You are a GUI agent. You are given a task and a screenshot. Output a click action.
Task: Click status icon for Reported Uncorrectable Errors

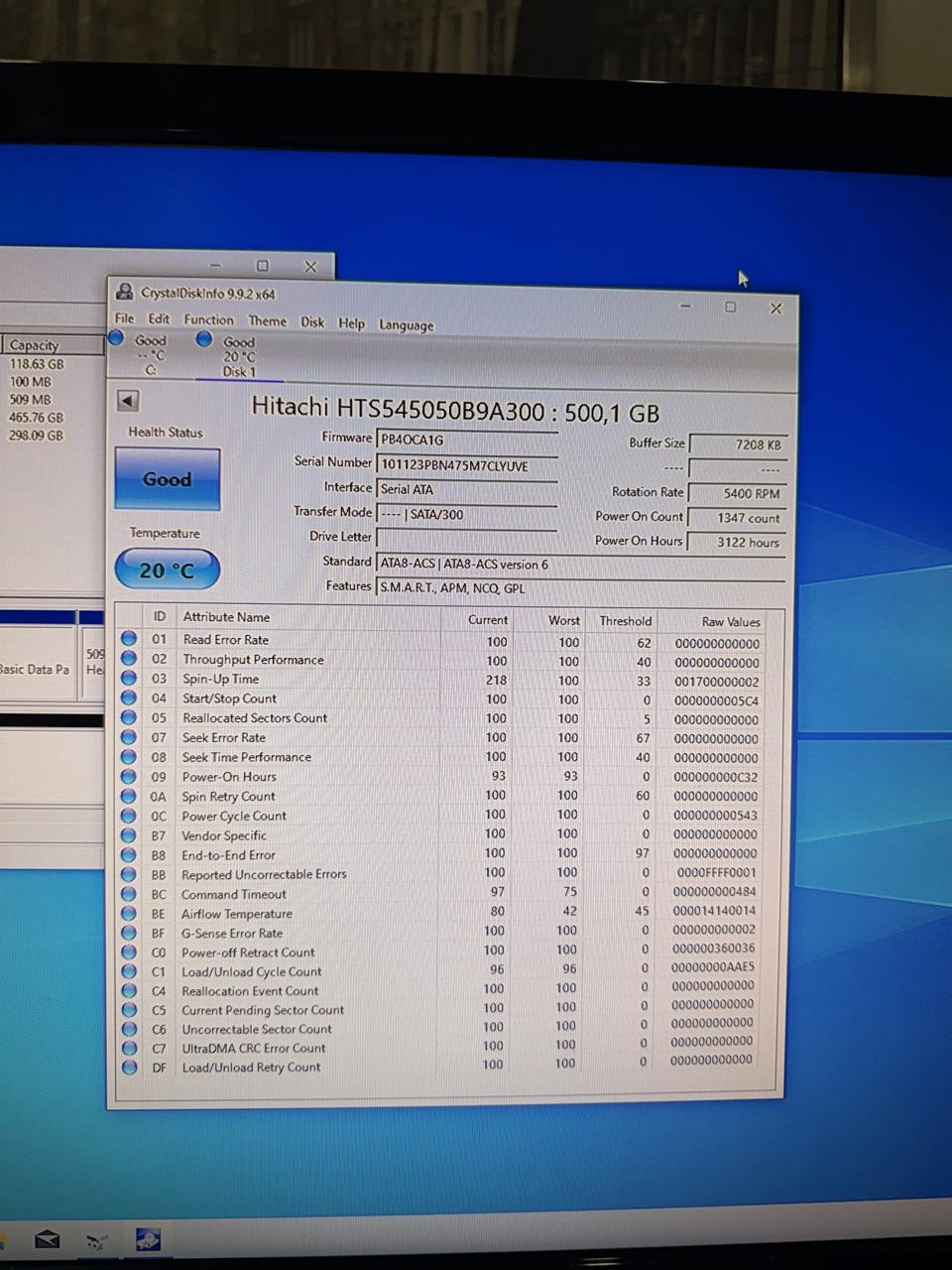(x=129, y=874)
